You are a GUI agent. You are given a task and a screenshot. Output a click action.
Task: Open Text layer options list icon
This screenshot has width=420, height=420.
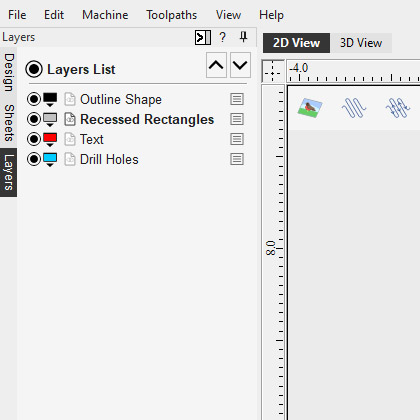coord(237,139)
